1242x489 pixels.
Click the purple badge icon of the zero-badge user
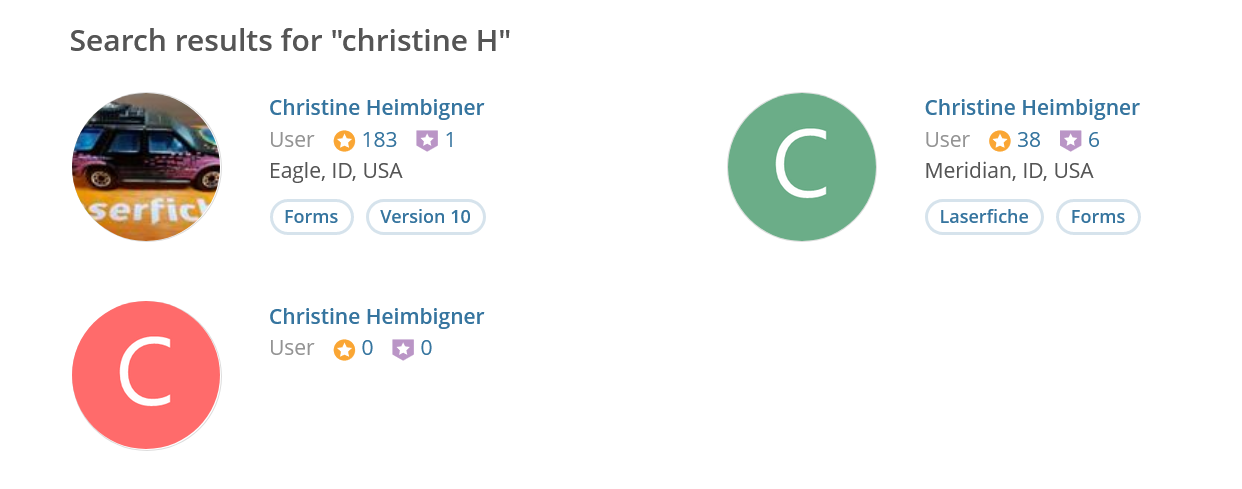point(402,350)
